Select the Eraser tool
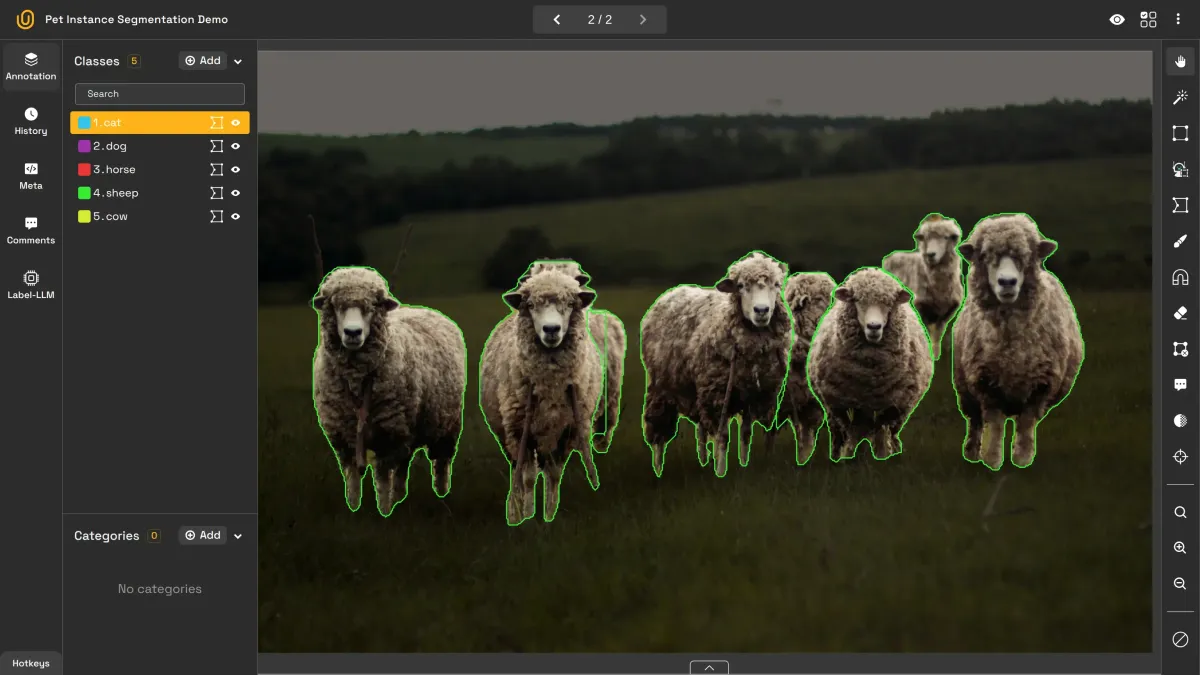1200x675 pixels. point(1179,313)
